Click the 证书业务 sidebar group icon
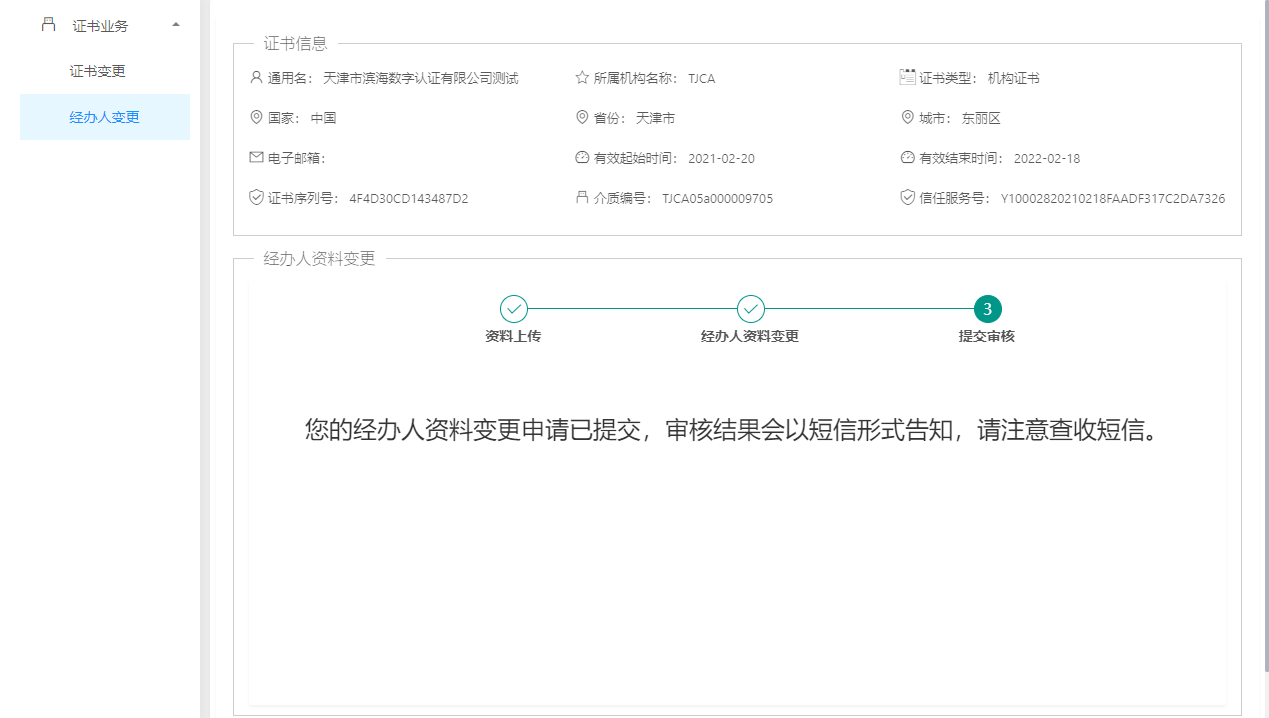The image size is (1269, 718). point(48,25)
